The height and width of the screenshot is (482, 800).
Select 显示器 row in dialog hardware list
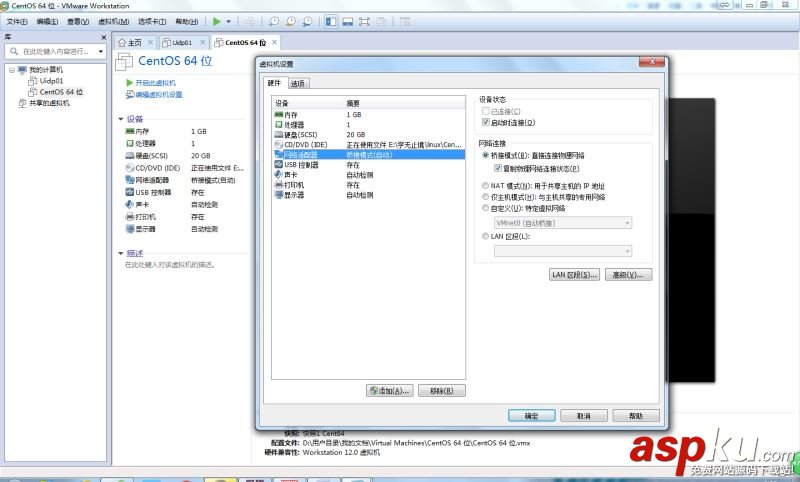click(369, 195)
